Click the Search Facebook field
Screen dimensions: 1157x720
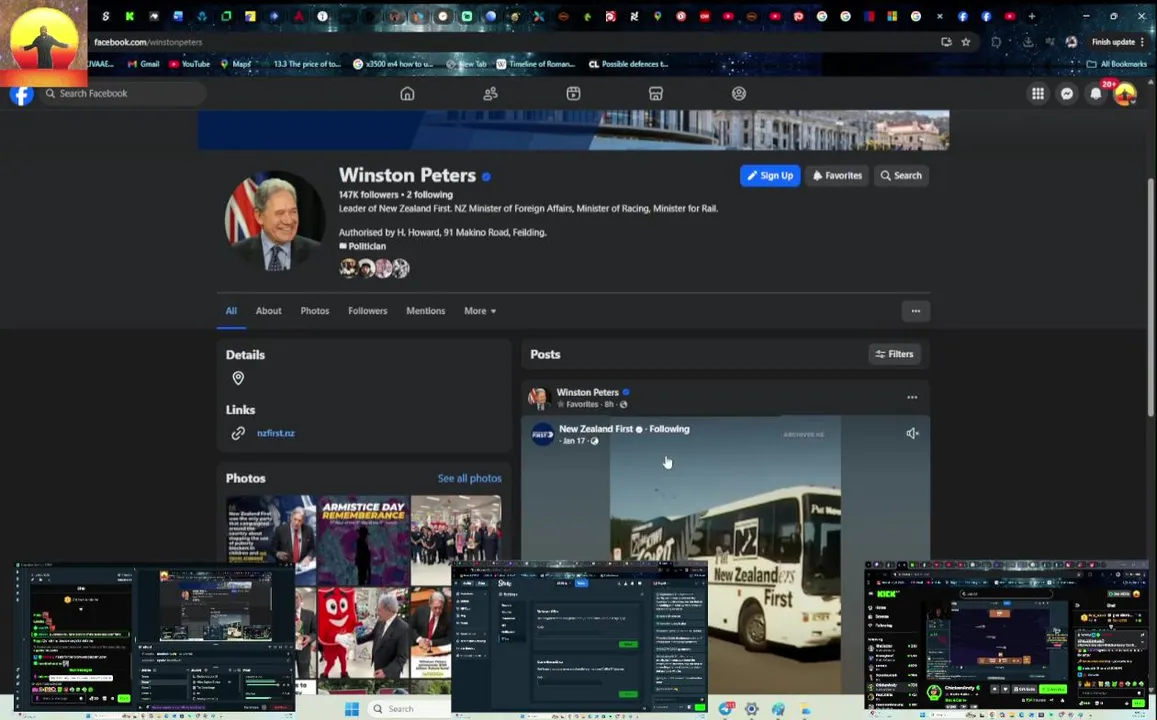(122, 94)
